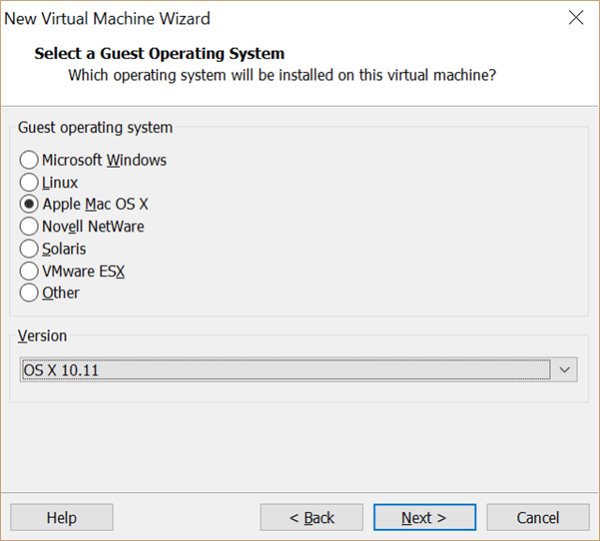
Task: Go back with the Back button
Action: [x=311, y=517]
